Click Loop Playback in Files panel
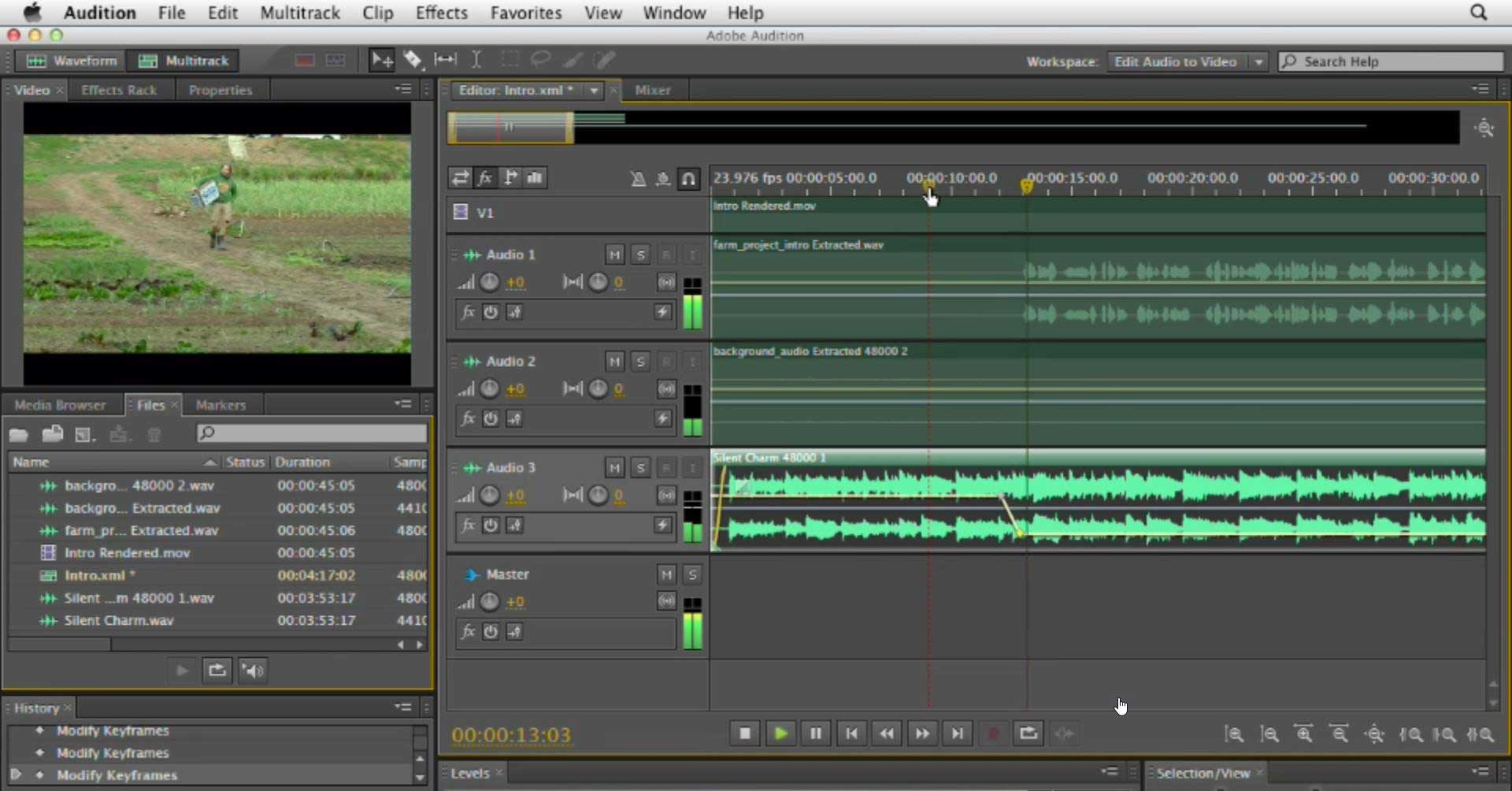The image size is (1512, 791). pyautogui.click(x=217, y=670)
